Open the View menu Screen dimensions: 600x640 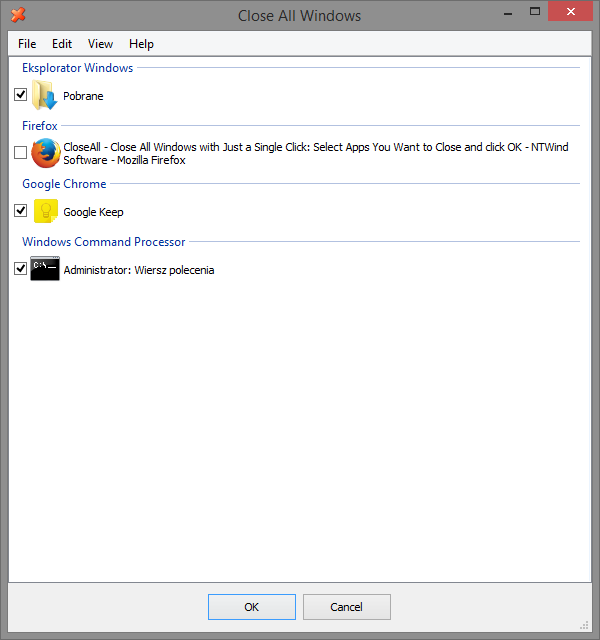click(100, 44)
